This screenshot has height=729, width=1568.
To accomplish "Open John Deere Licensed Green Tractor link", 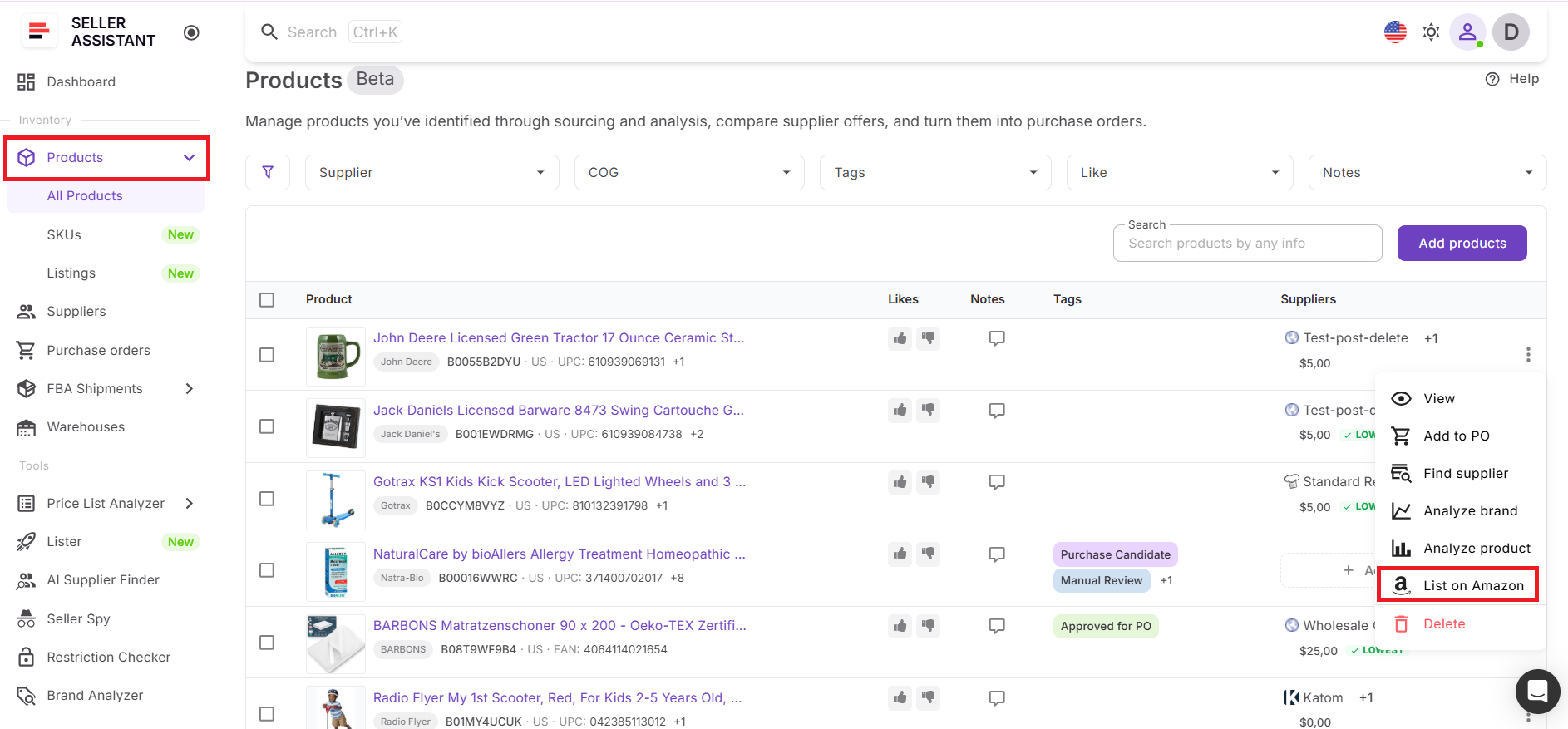I will [559, 337].
